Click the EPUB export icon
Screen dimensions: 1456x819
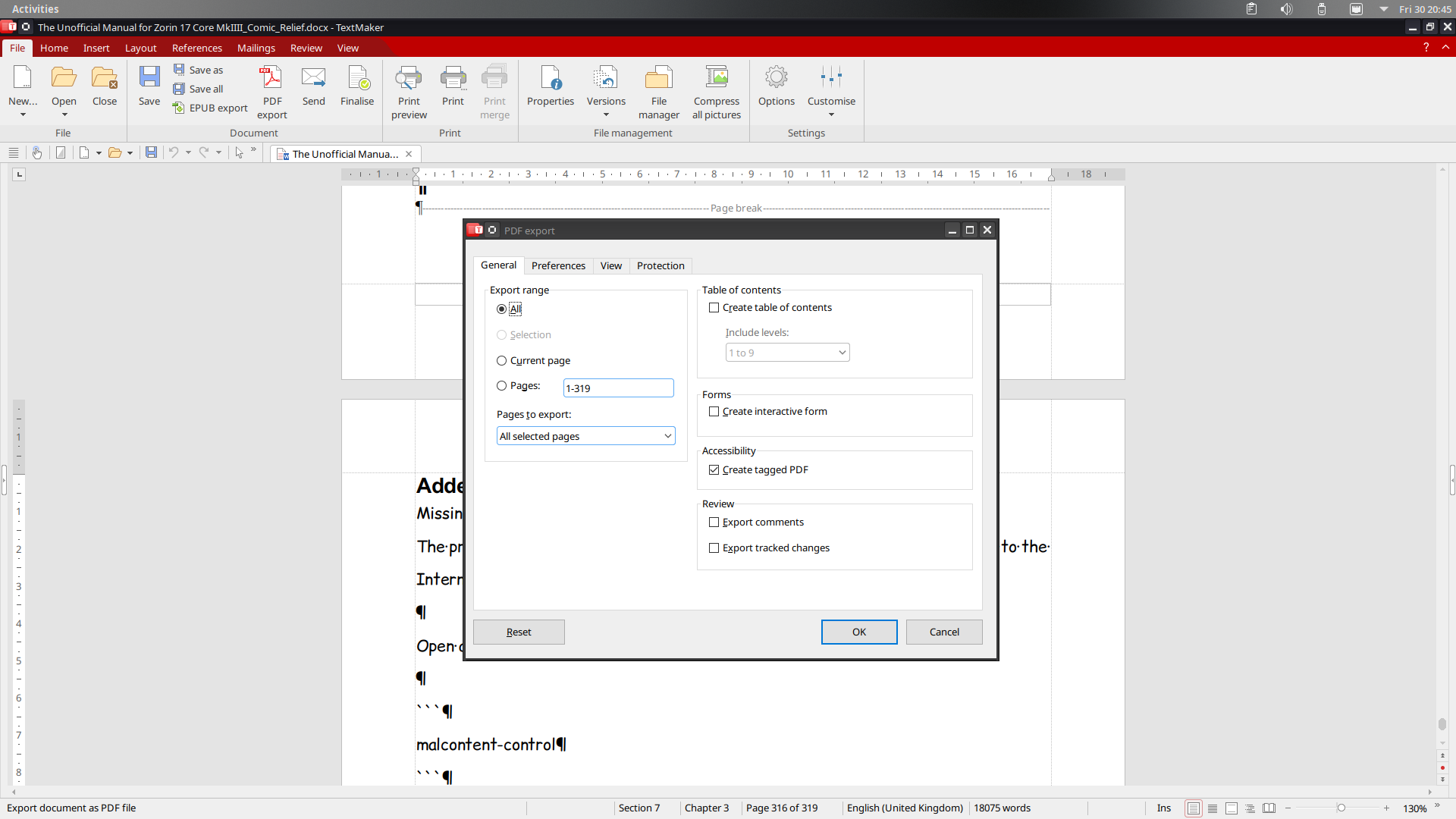[179, 108]
